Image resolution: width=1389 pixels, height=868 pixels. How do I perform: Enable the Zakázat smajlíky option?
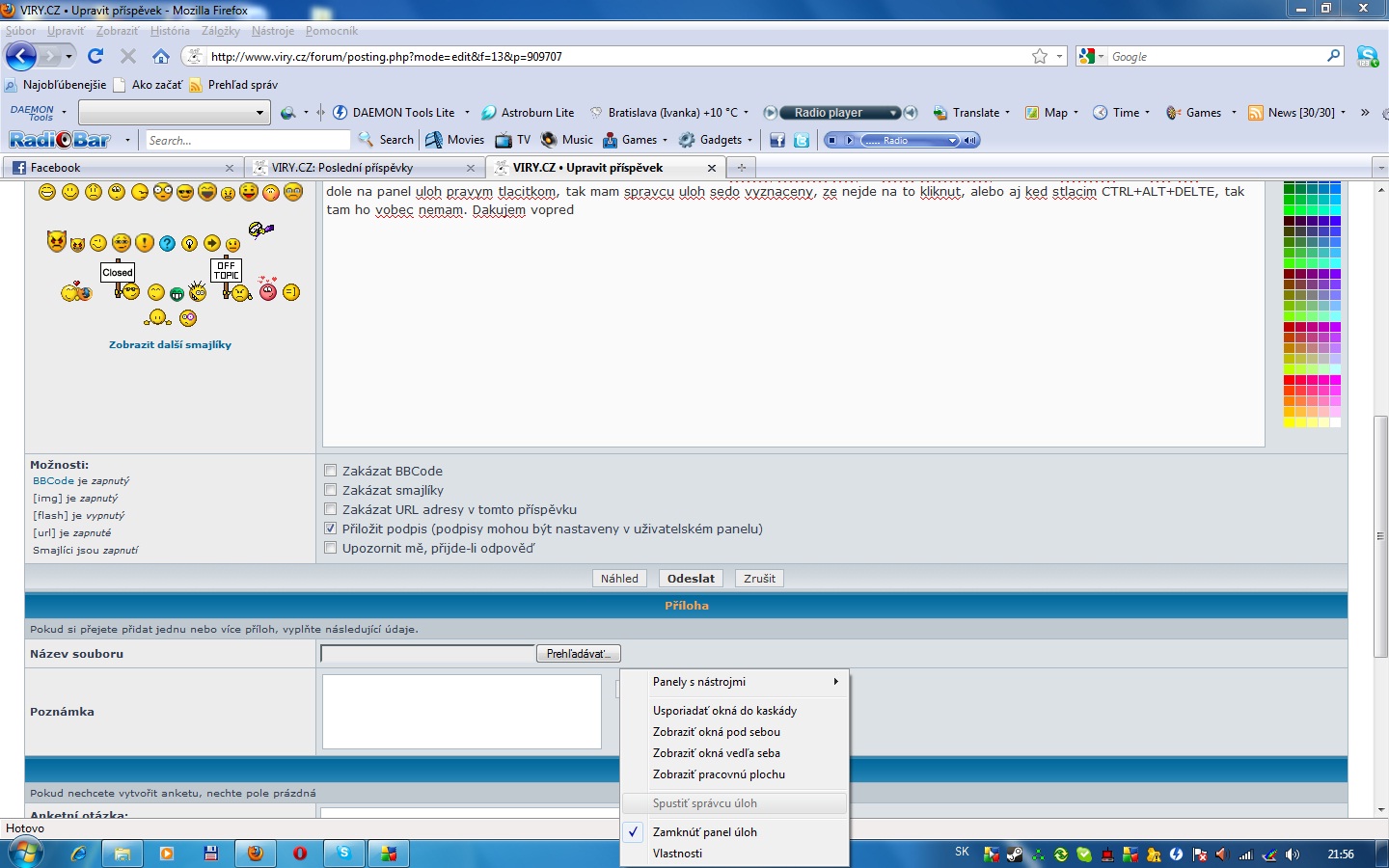pos(331,490)
